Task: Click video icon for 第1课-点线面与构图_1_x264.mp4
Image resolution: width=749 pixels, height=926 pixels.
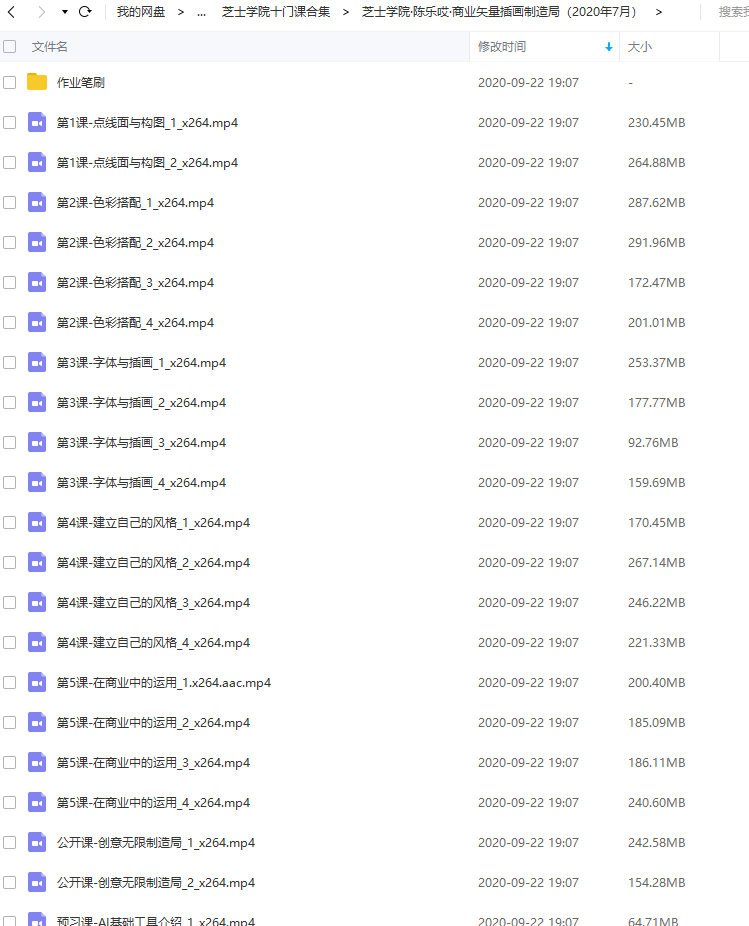Action: click(x=37, y=123)
